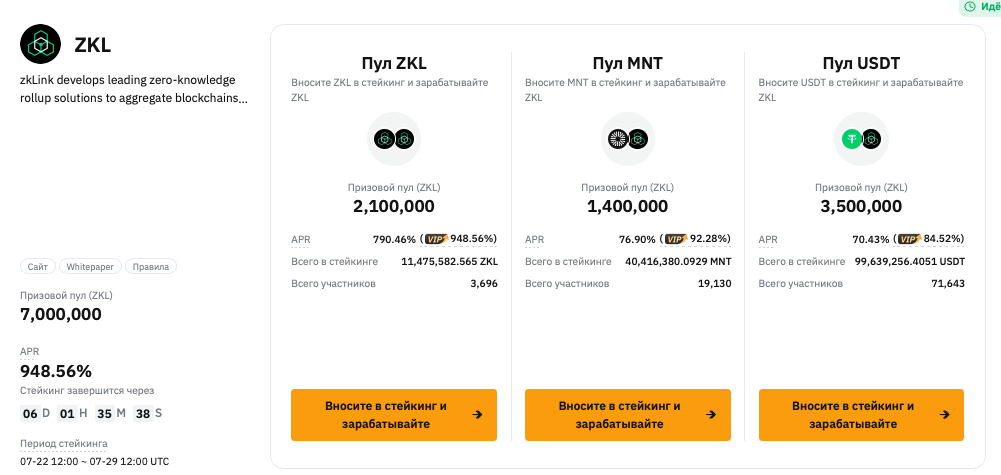Click arrow on ZKL pool stake button
This screenshot has width=1001, height=475.
(x=477, y=415)
